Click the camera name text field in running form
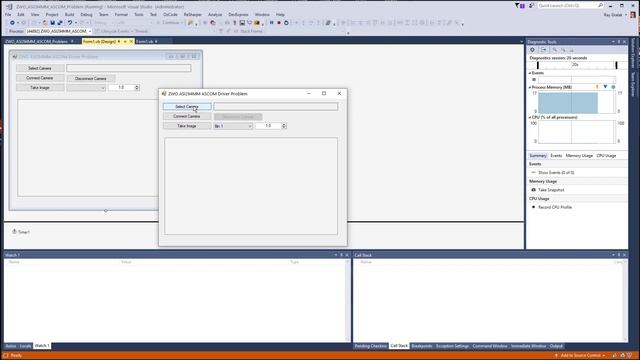Image resolution: width=640 pixels, height=360 pixels. click(x=276, y=107)
